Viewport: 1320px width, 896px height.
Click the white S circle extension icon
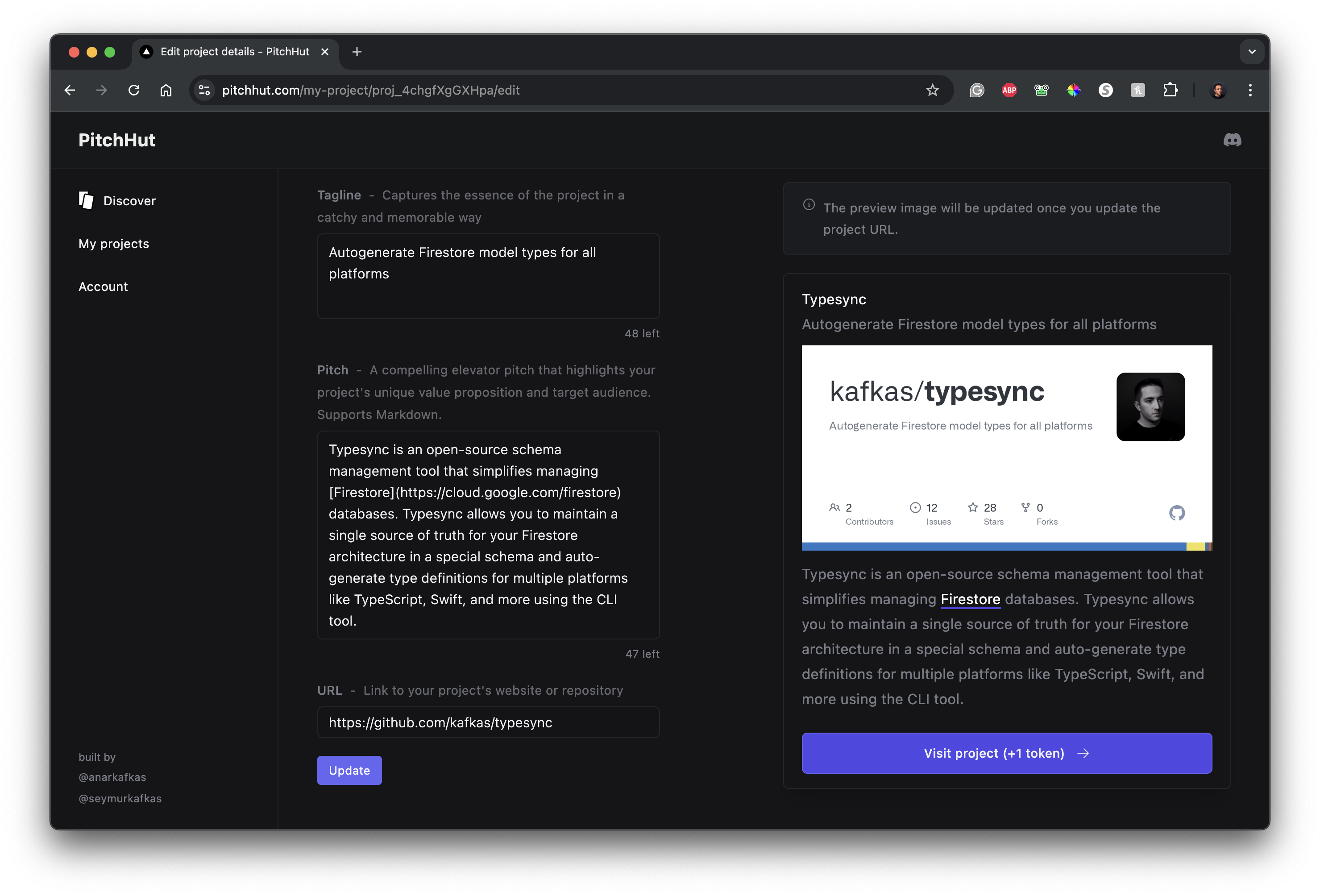1105,90
